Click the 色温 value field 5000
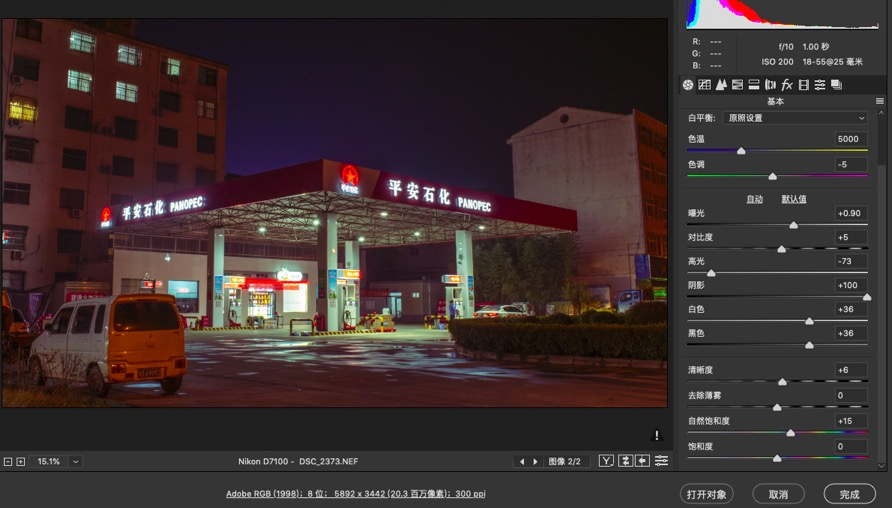The image size is (892, 508). pyautogui.click(x=851, y=139)
